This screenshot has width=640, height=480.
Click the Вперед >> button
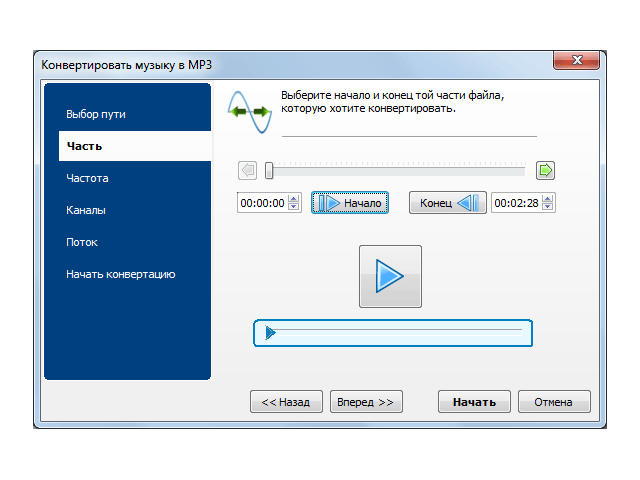366,402
